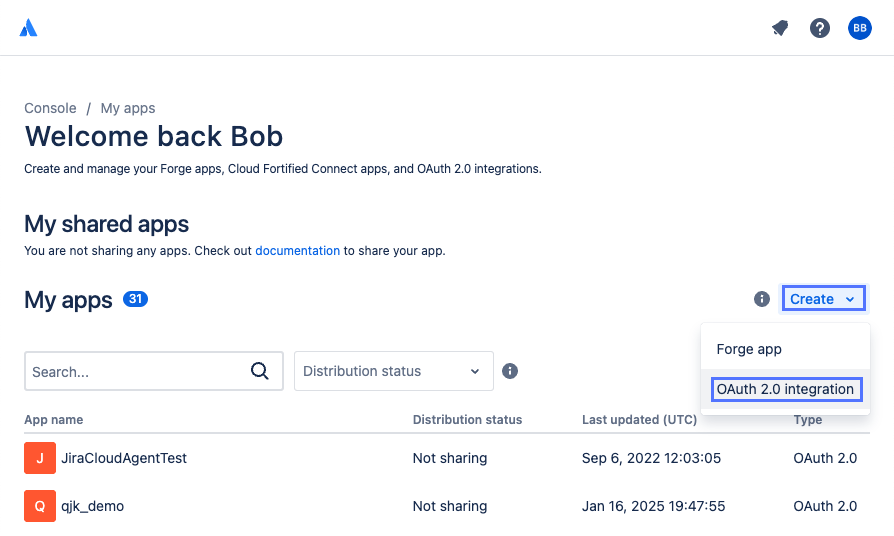Open the documentation link
Screen dimensions: 894x536
click(x=298, y=251)
